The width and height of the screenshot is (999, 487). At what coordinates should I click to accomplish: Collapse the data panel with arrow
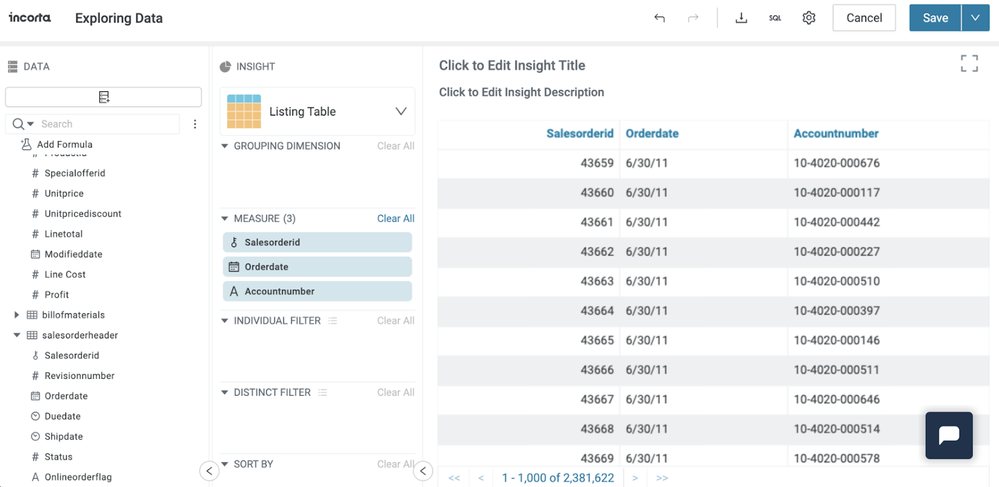pyautogui.click(x=209, y=471)
